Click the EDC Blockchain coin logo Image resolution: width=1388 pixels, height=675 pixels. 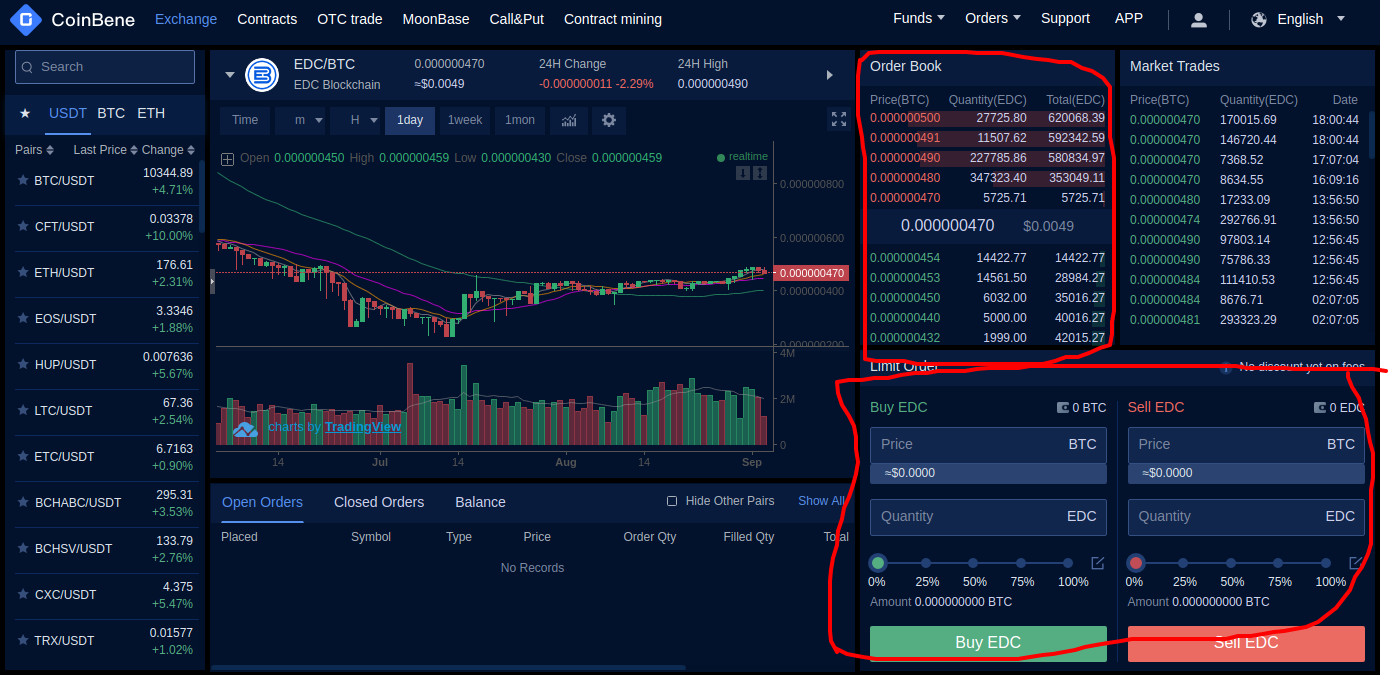[262, 75]
